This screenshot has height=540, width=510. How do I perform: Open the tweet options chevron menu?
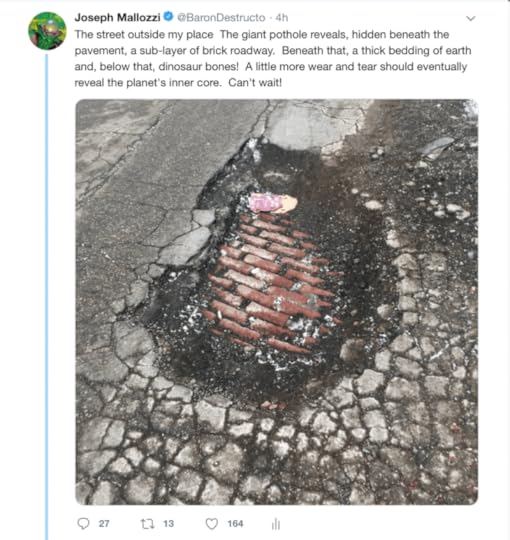coord(470,18)
